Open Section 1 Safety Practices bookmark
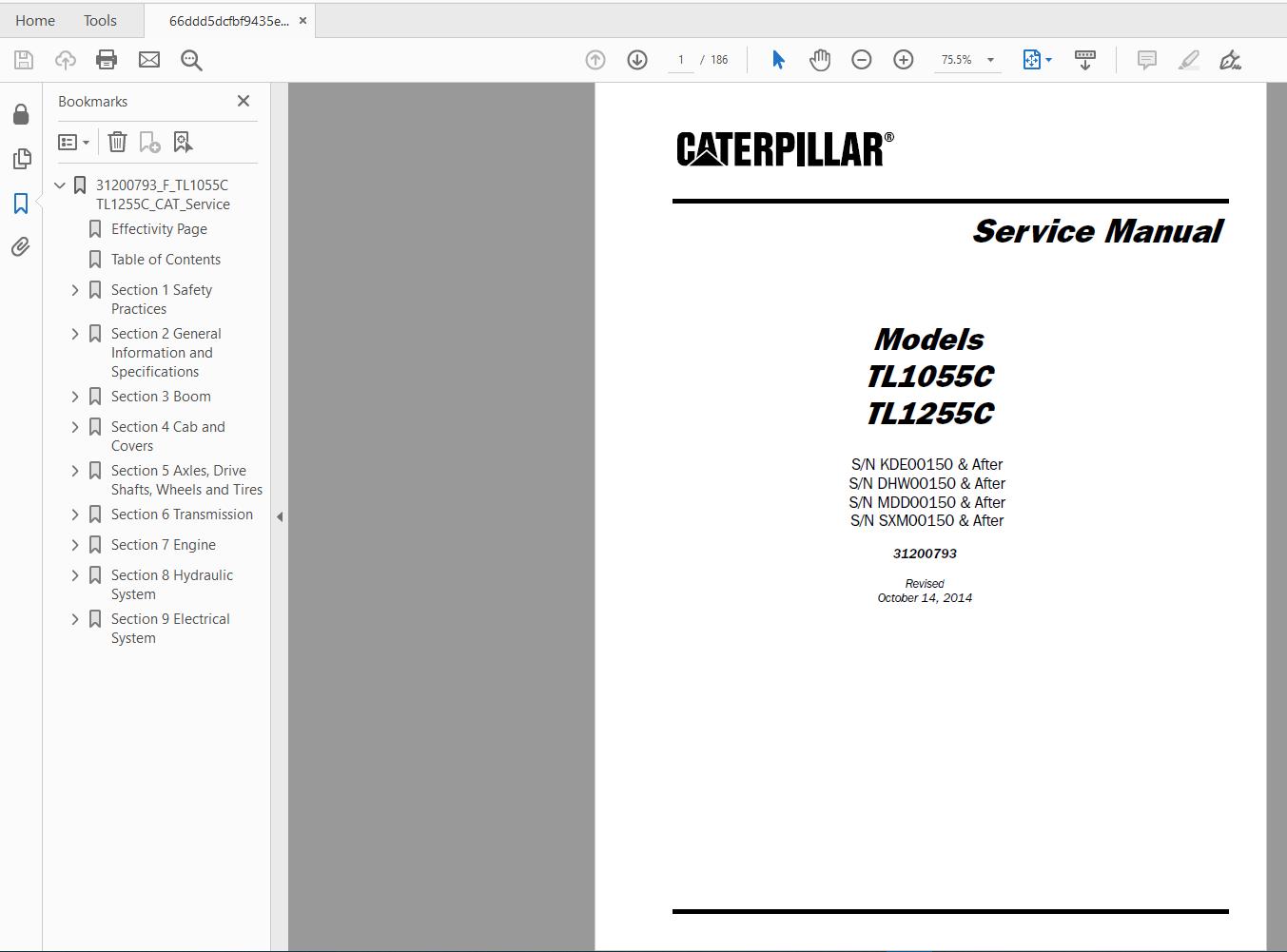1287x952 pixels. click(162, 300)
